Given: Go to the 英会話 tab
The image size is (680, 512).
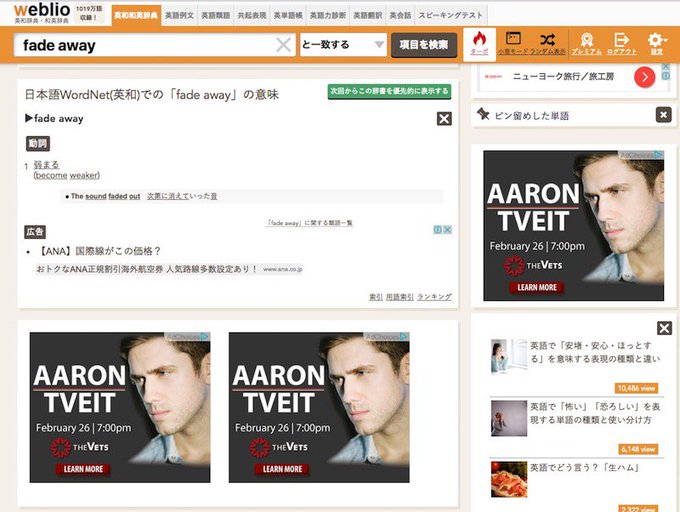Looking at the screenshot, I should click(x=400, y=16).
